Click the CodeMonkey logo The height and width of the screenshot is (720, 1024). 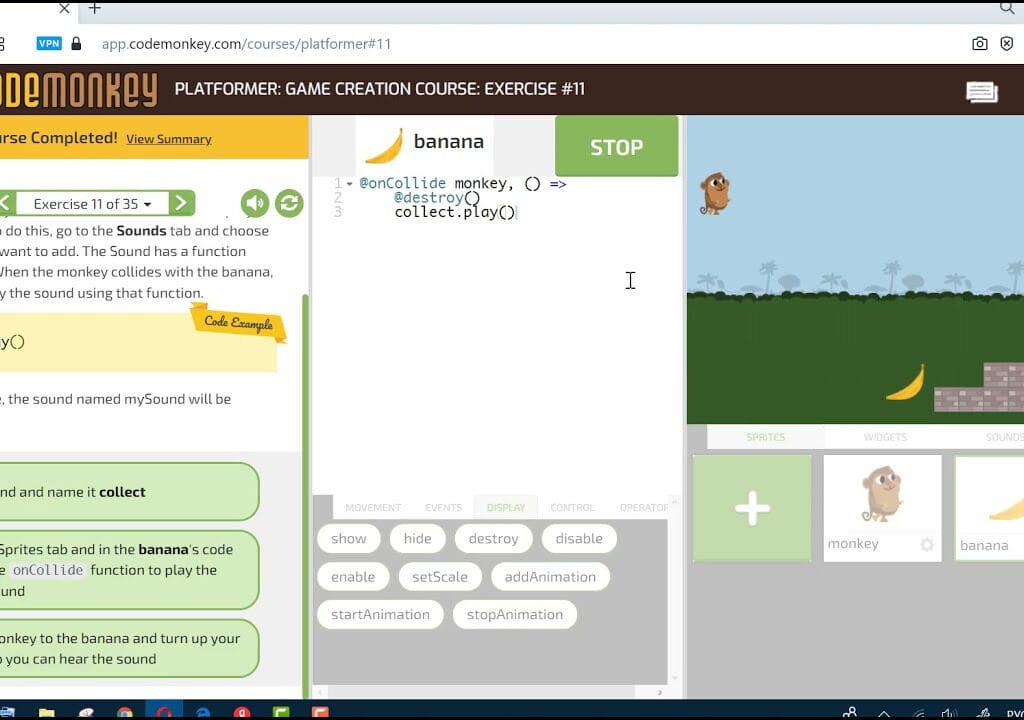(78, 90)
